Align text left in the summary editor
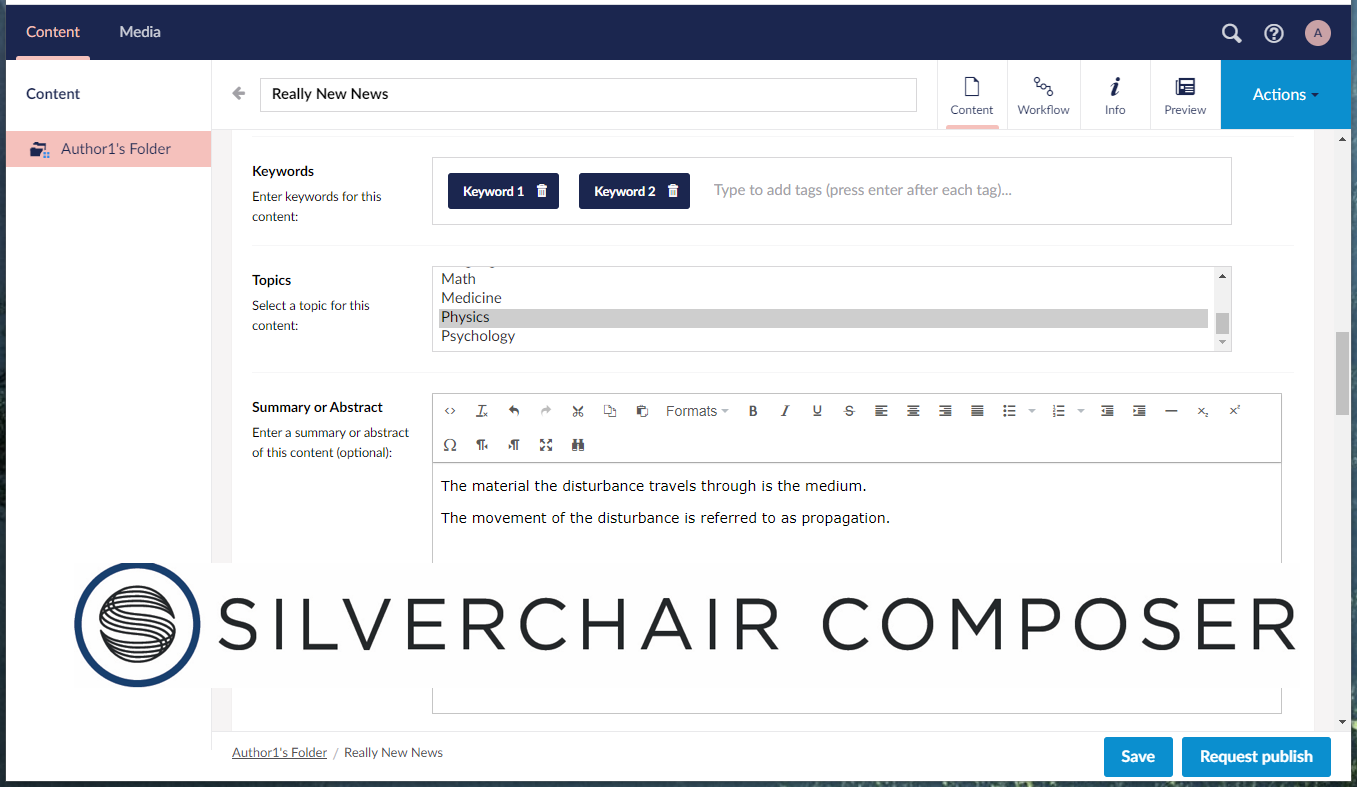The image size is (1357, 787). [881, 411]
